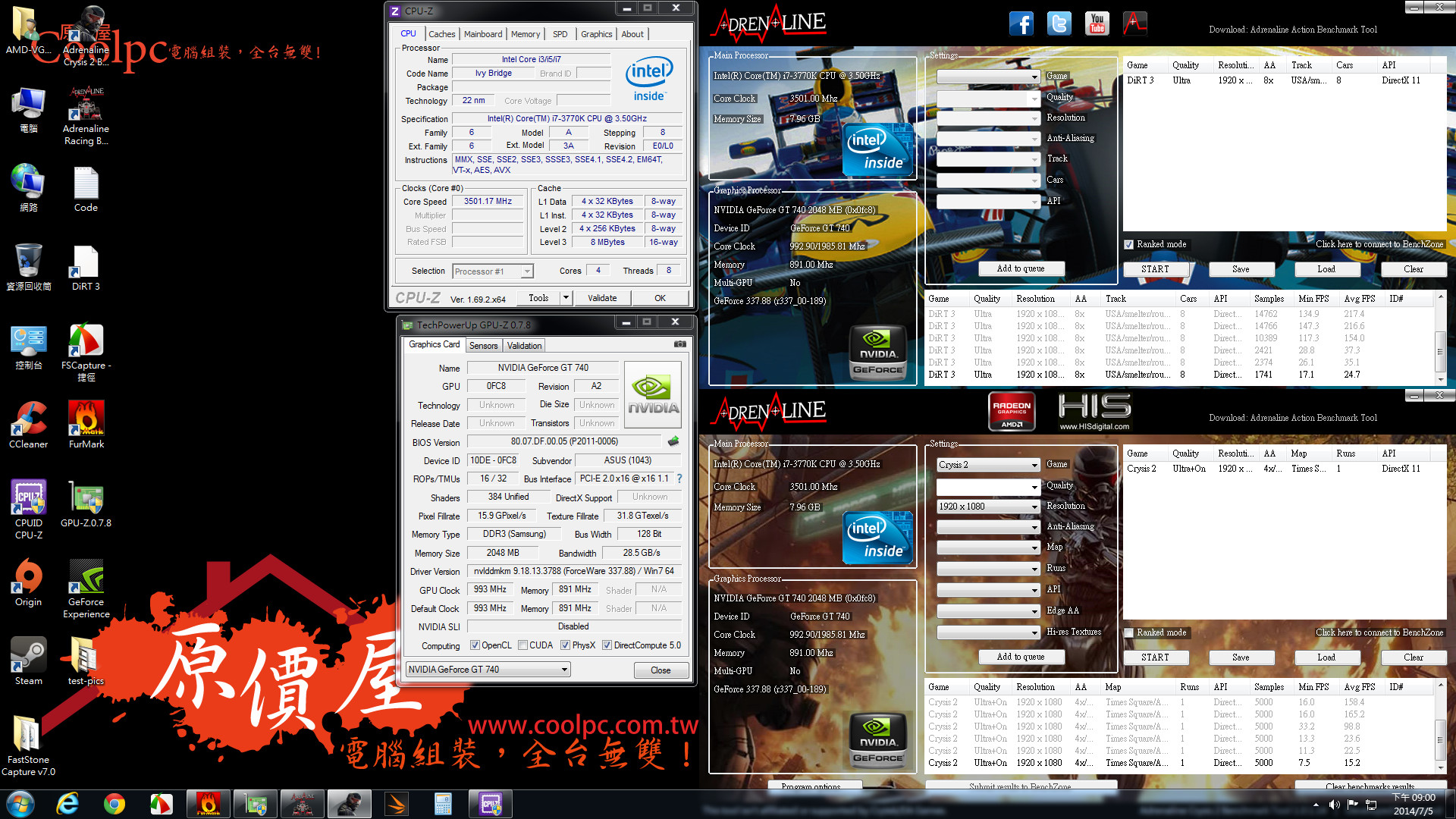Open the test-pics folder icon

point(86,661)
